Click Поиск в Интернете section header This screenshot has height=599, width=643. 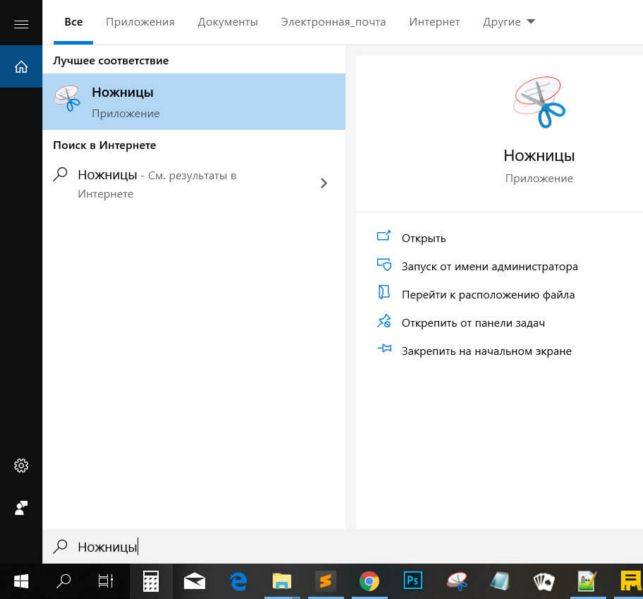[x=105, y=145]
